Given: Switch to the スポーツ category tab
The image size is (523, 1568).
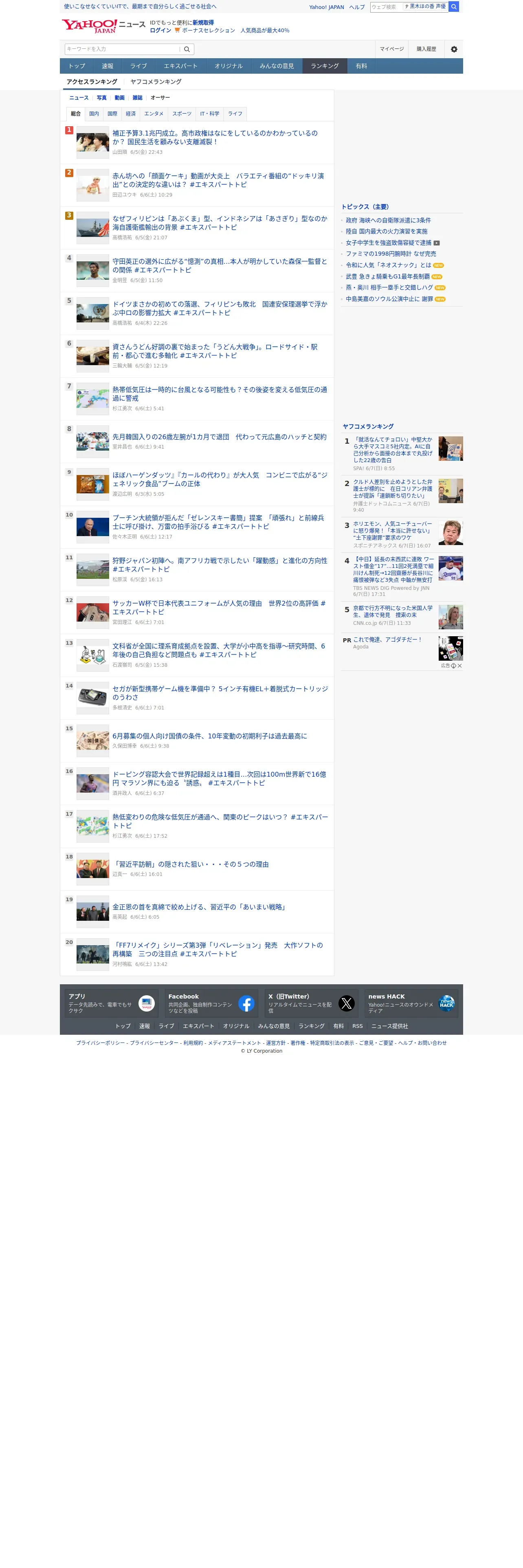Looking at the screenshot, I should coord(181,114).
